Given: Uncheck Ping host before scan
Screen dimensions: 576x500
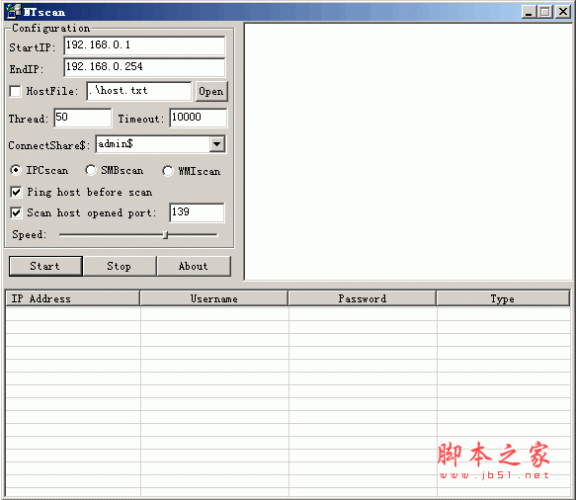Looking at the screenshot, I should click(x=16, y=192).
